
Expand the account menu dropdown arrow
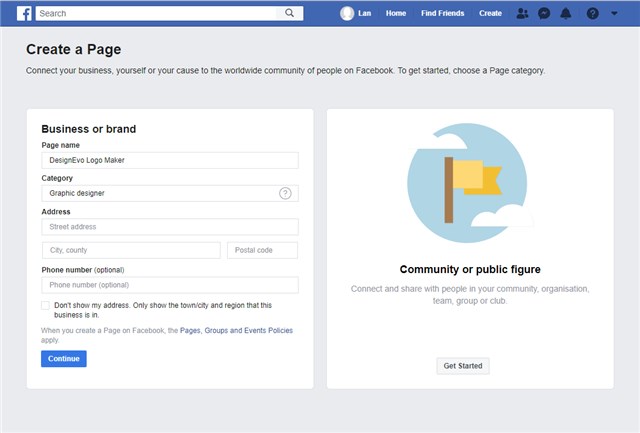click(615, 14)
